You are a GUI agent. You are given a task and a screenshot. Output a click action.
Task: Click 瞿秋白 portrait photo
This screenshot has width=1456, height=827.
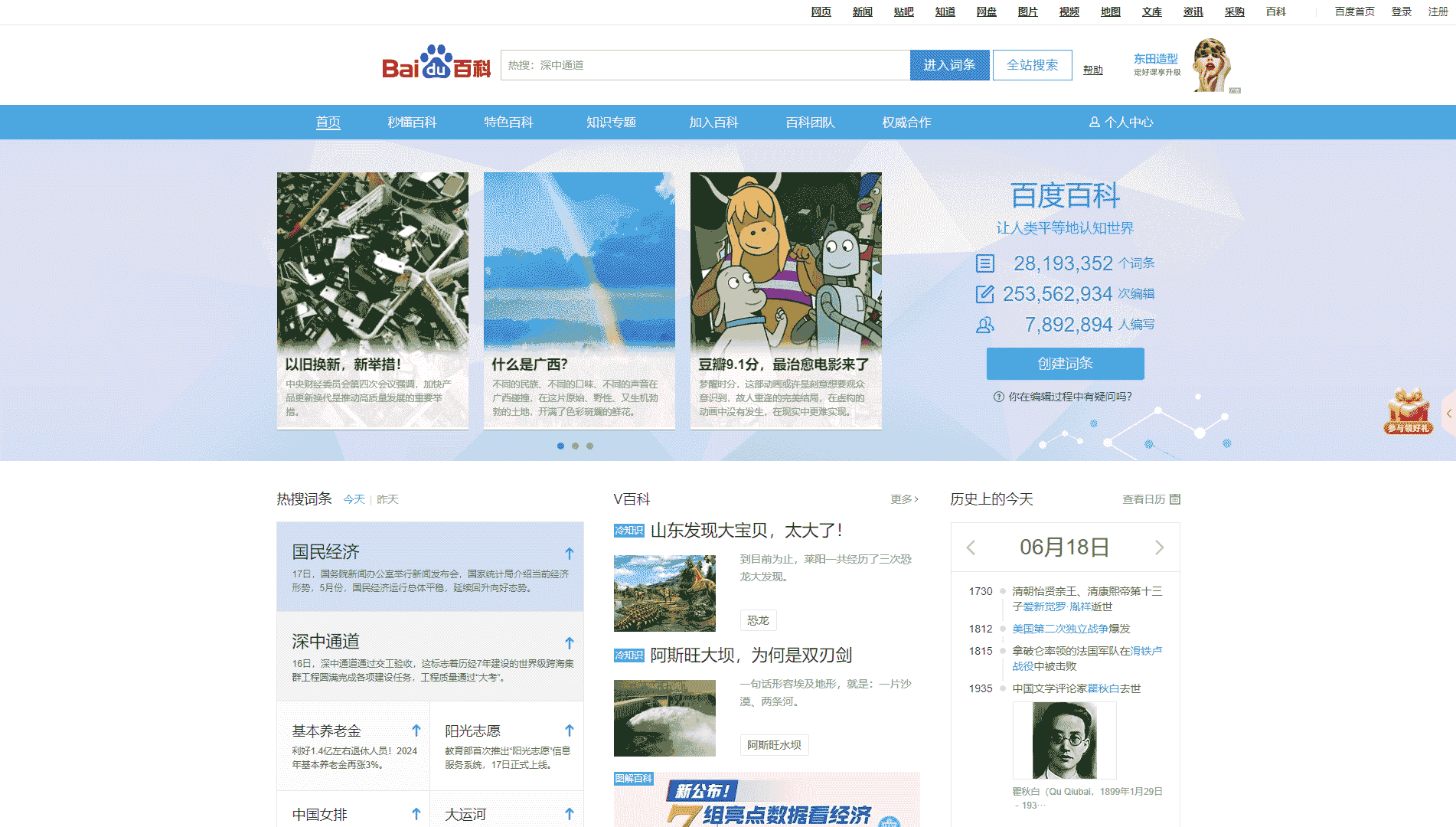click(x=1064, y=740)
